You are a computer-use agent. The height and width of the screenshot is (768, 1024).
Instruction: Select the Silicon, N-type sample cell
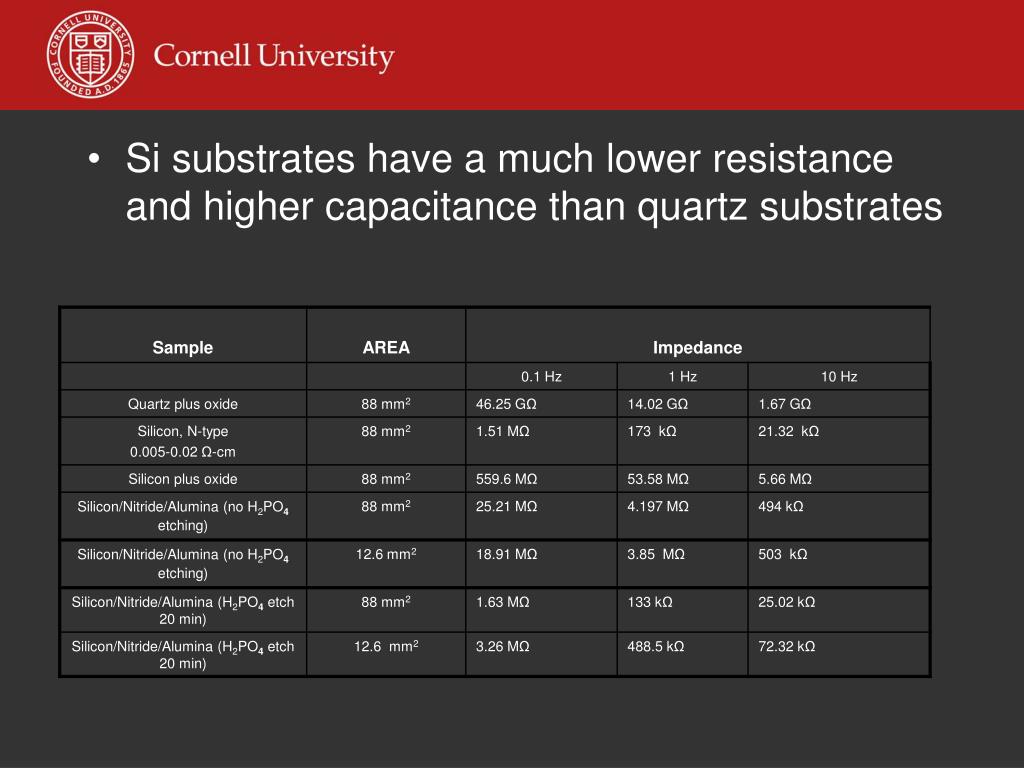pos(183,441)
